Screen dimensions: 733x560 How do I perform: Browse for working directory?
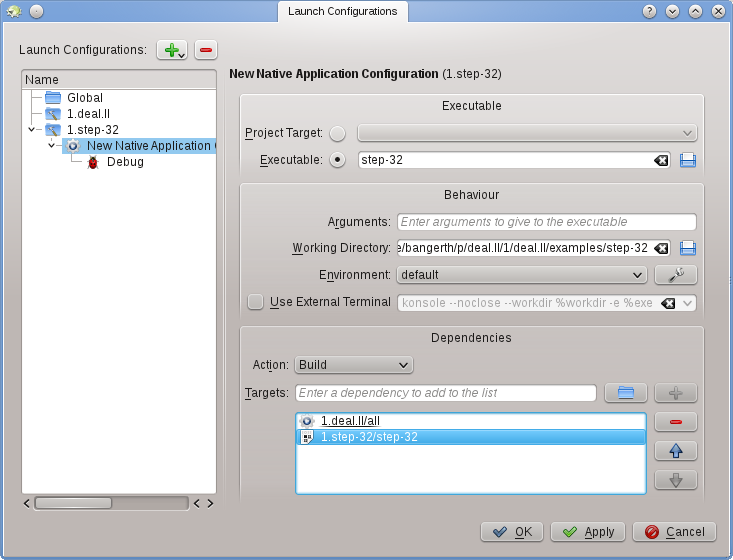[688, 248]
